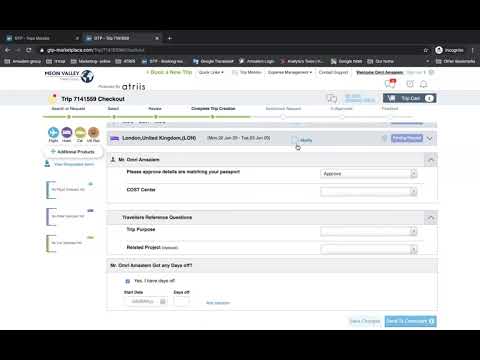Open Other bookmarks folder
The height and width of the screenshot is (360, 480).
point(456,61)
